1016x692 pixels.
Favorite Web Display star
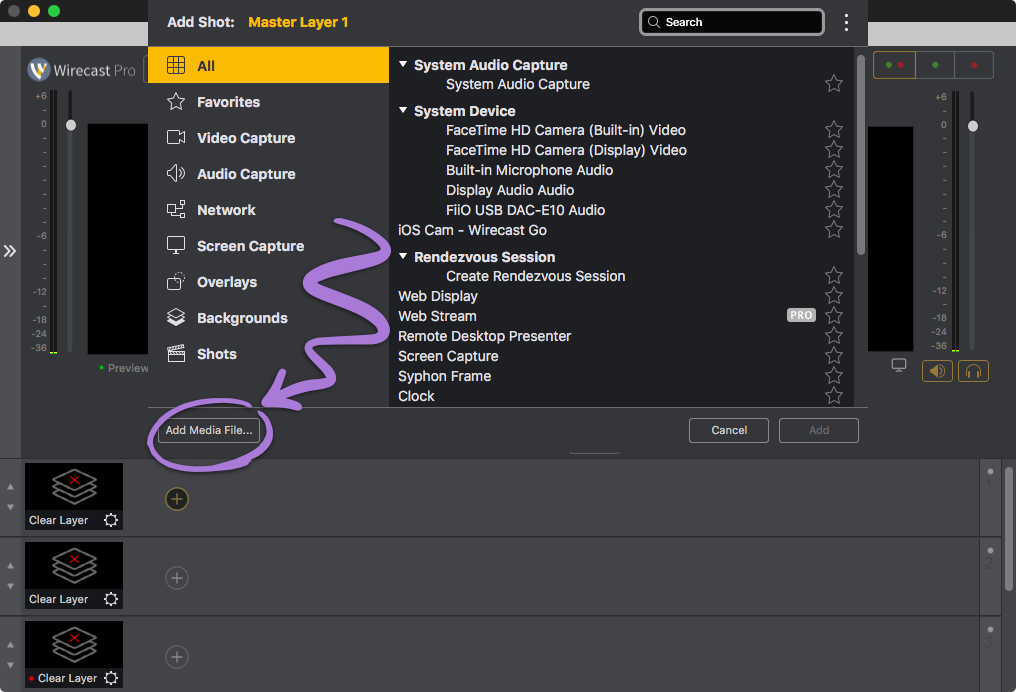pos(834,295)
